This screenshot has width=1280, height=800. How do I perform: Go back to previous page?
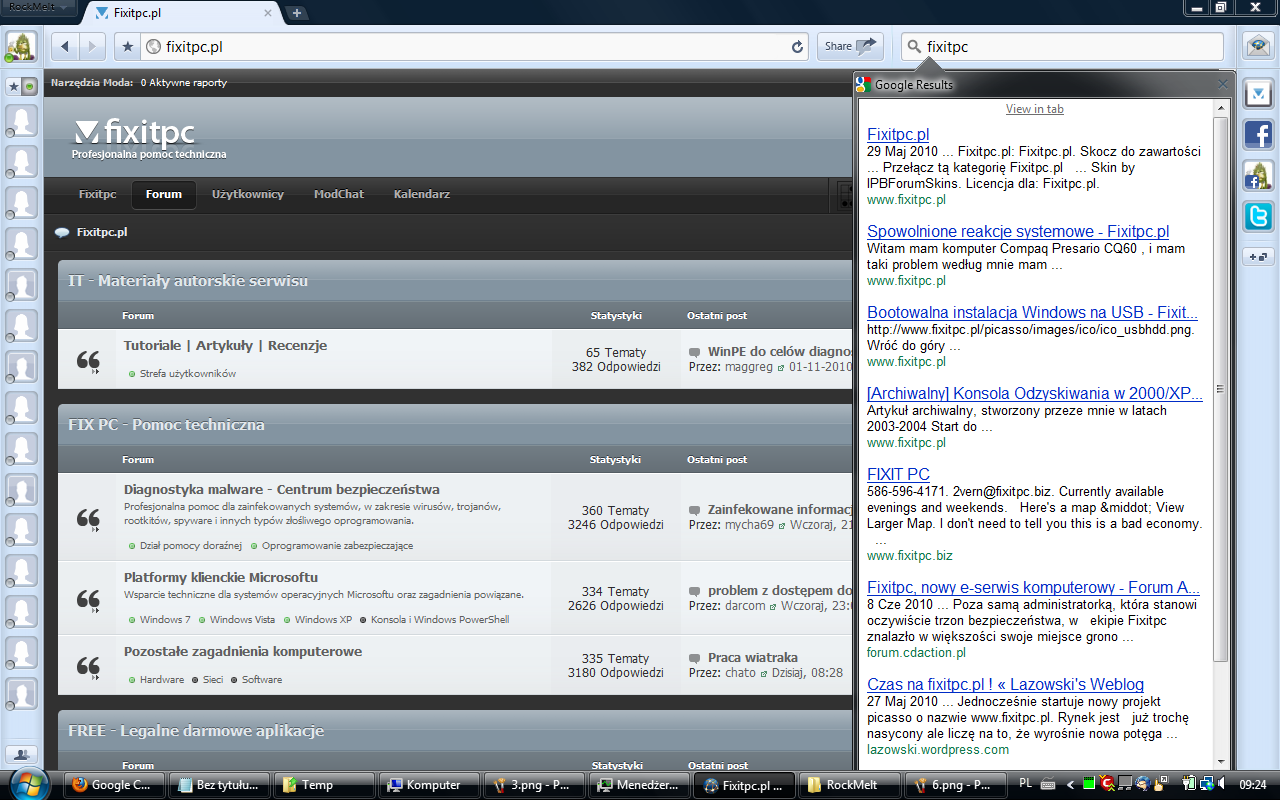tap(65, 46)
